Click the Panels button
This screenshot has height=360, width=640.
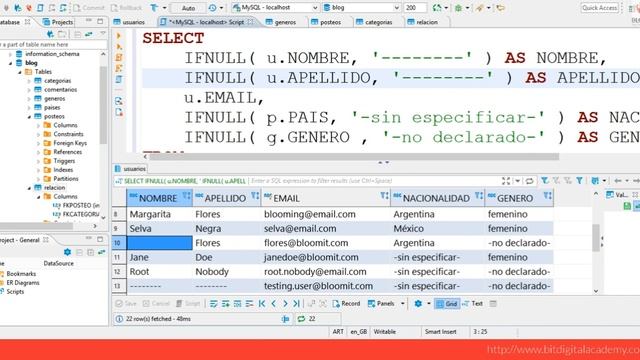coord(381,304)
